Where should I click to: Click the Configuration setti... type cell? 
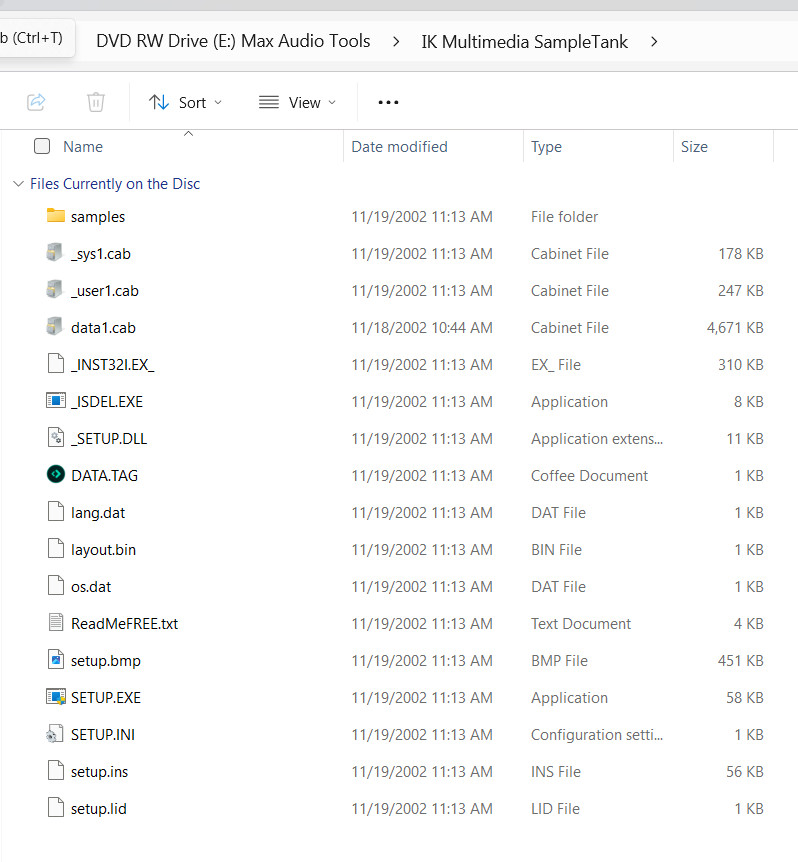pyautogui.click(x=597, y=734)
